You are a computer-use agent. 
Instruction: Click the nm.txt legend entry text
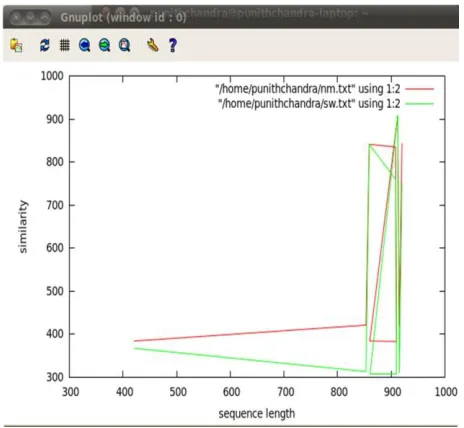308,89
